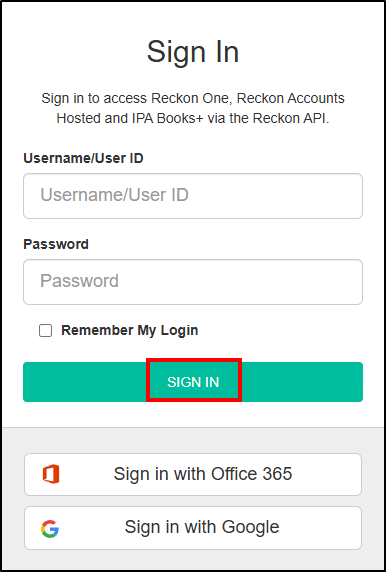Click the word Google on bottom button
This screenshot has height=572, width=386.
[250, 527]
